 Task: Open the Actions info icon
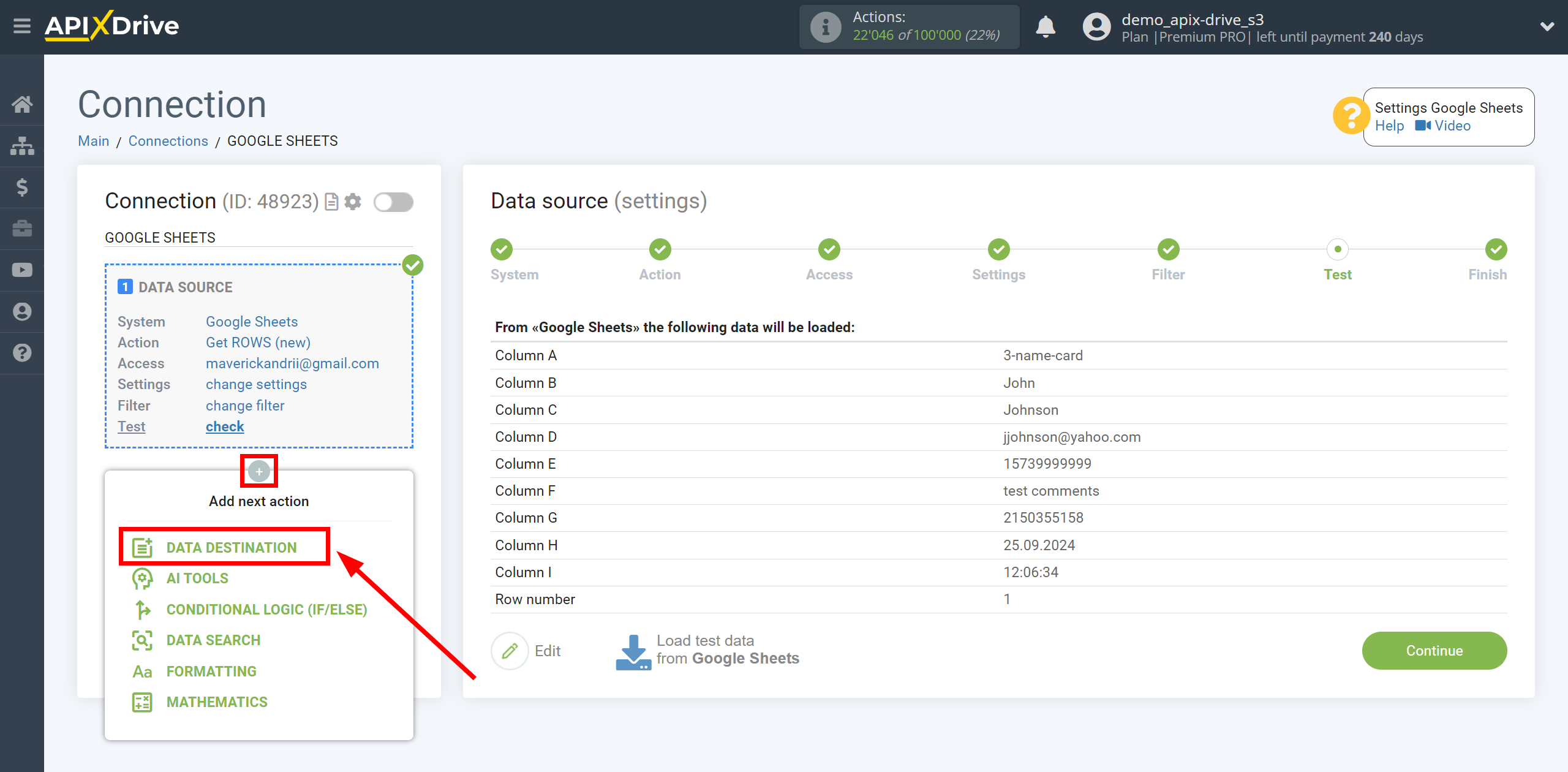click(x=825, y=27)
